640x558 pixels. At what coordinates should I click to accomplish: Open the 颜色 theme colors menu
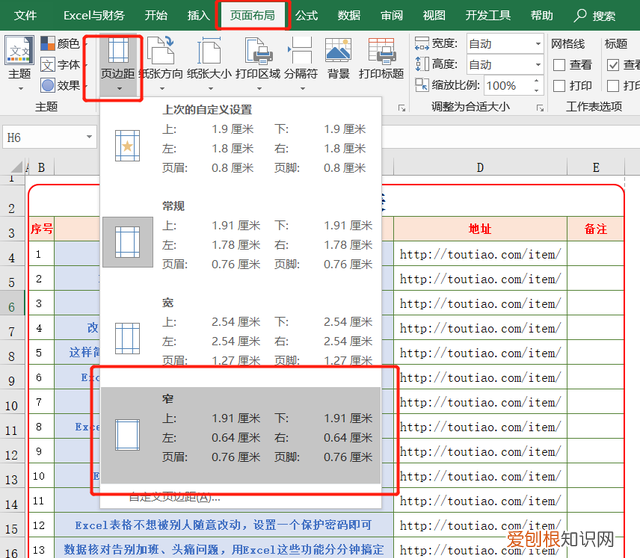coord(60,43)
